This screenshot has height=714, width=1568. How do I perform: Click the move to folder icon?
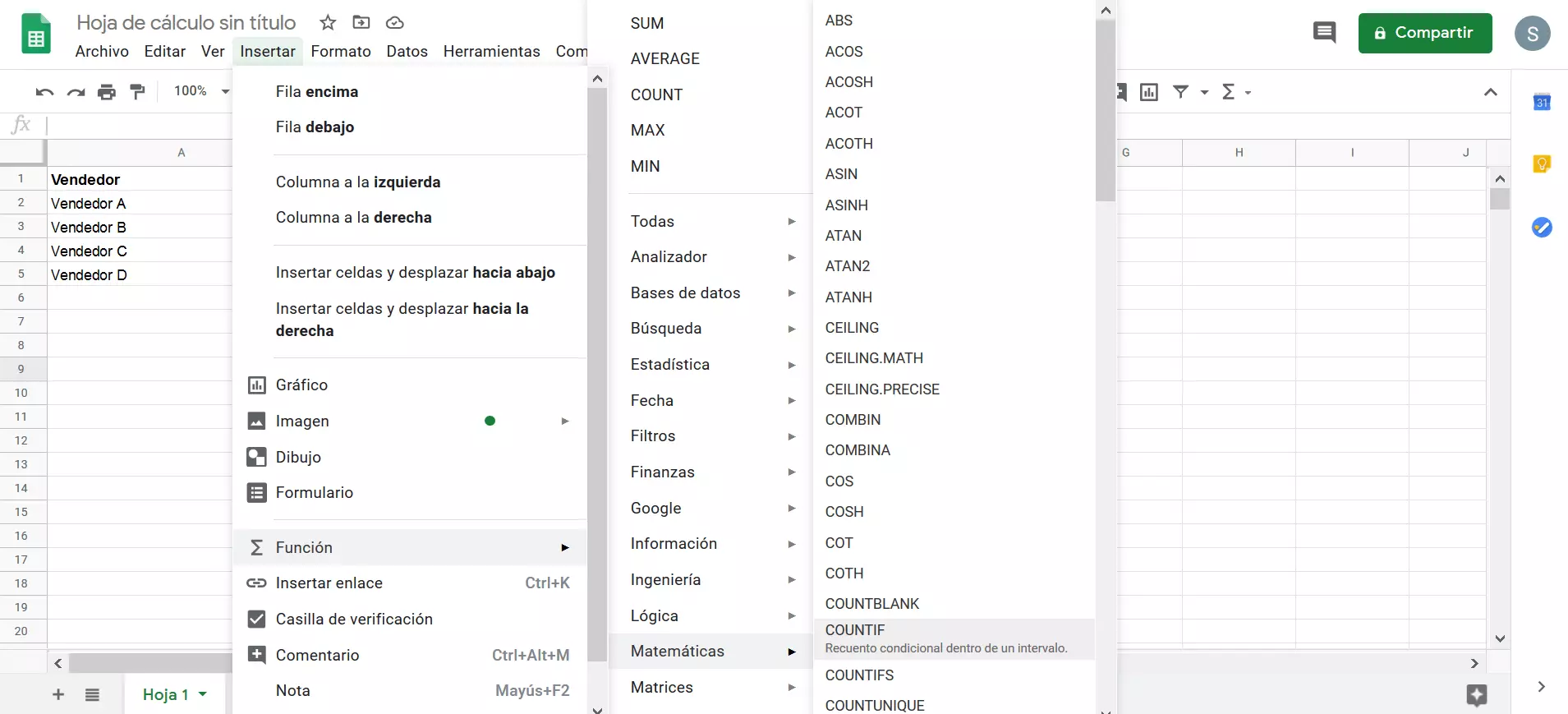pyautogui.click(x=361, y=22)
